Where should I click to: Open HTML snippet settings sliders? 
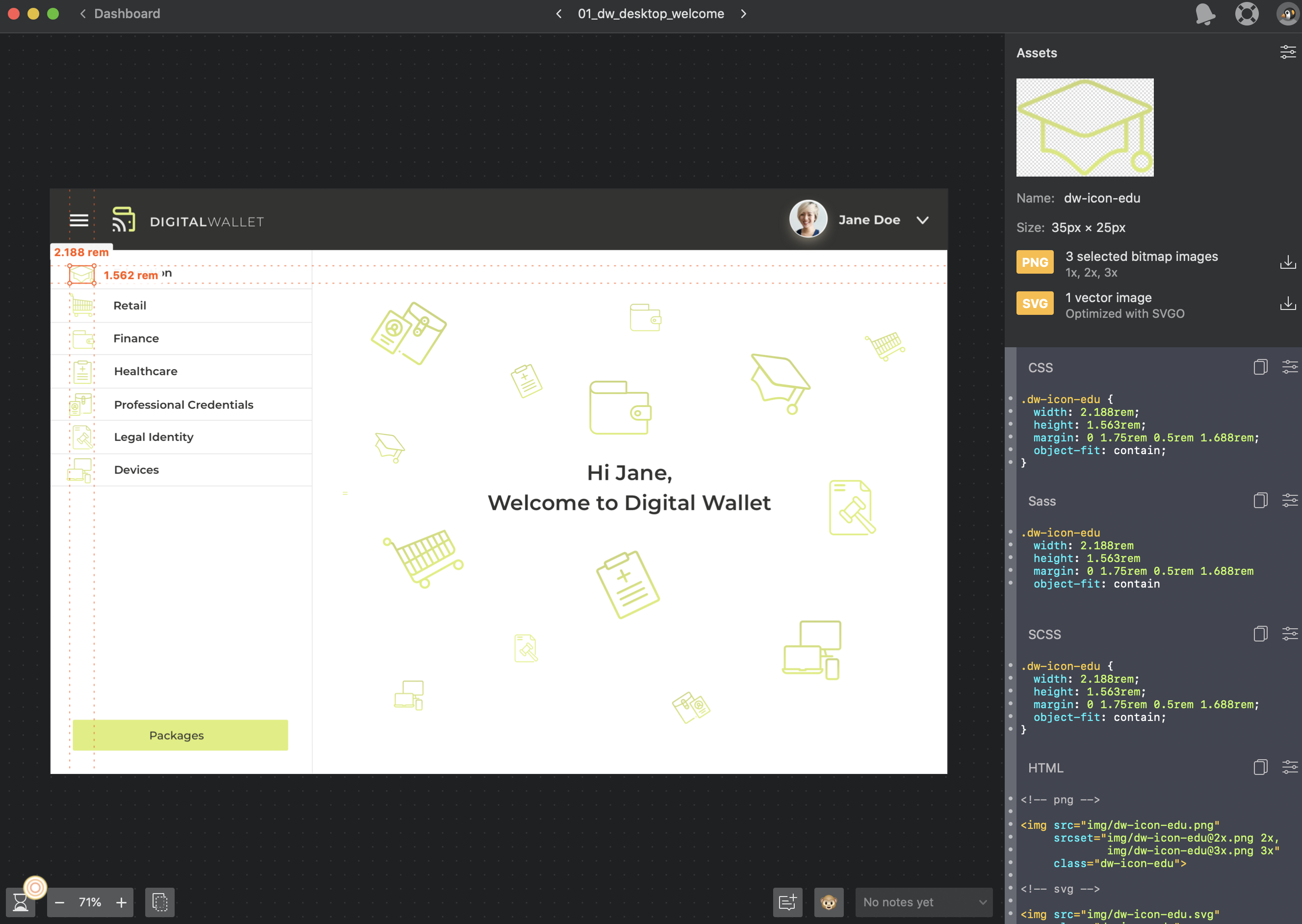tap(1289, 767)
